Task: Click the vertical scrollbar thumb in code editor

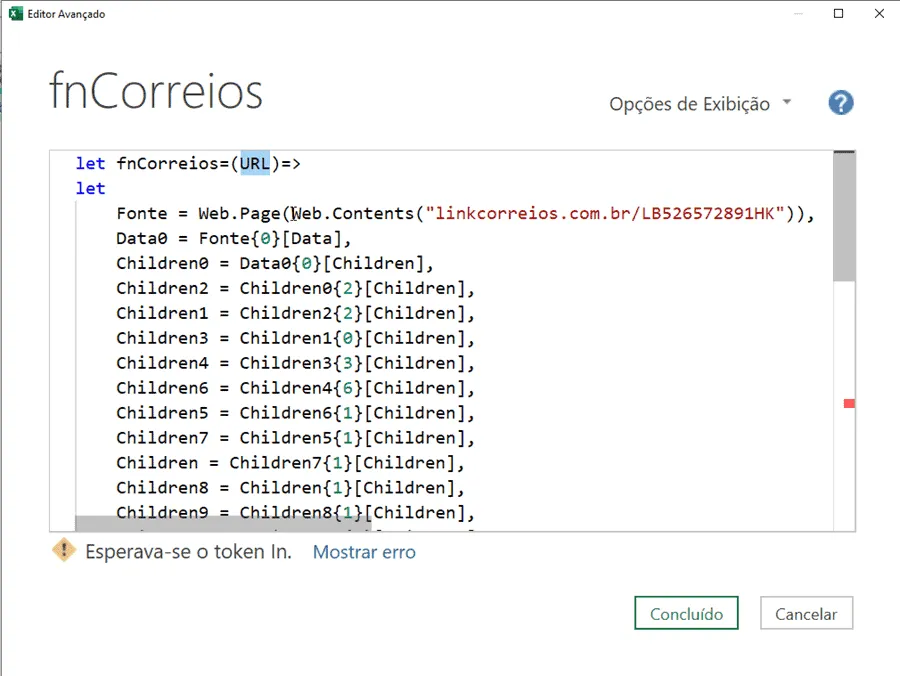Action: tap(844, 217)
